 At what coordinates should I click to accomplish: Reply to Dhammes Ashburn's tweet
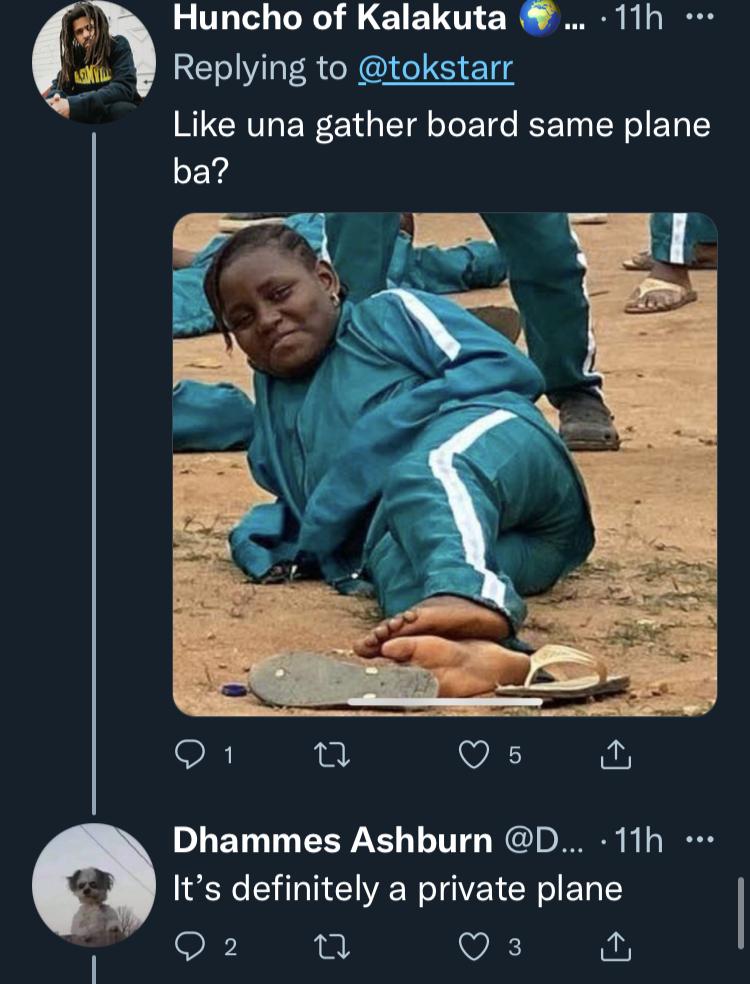click(189, 947)
